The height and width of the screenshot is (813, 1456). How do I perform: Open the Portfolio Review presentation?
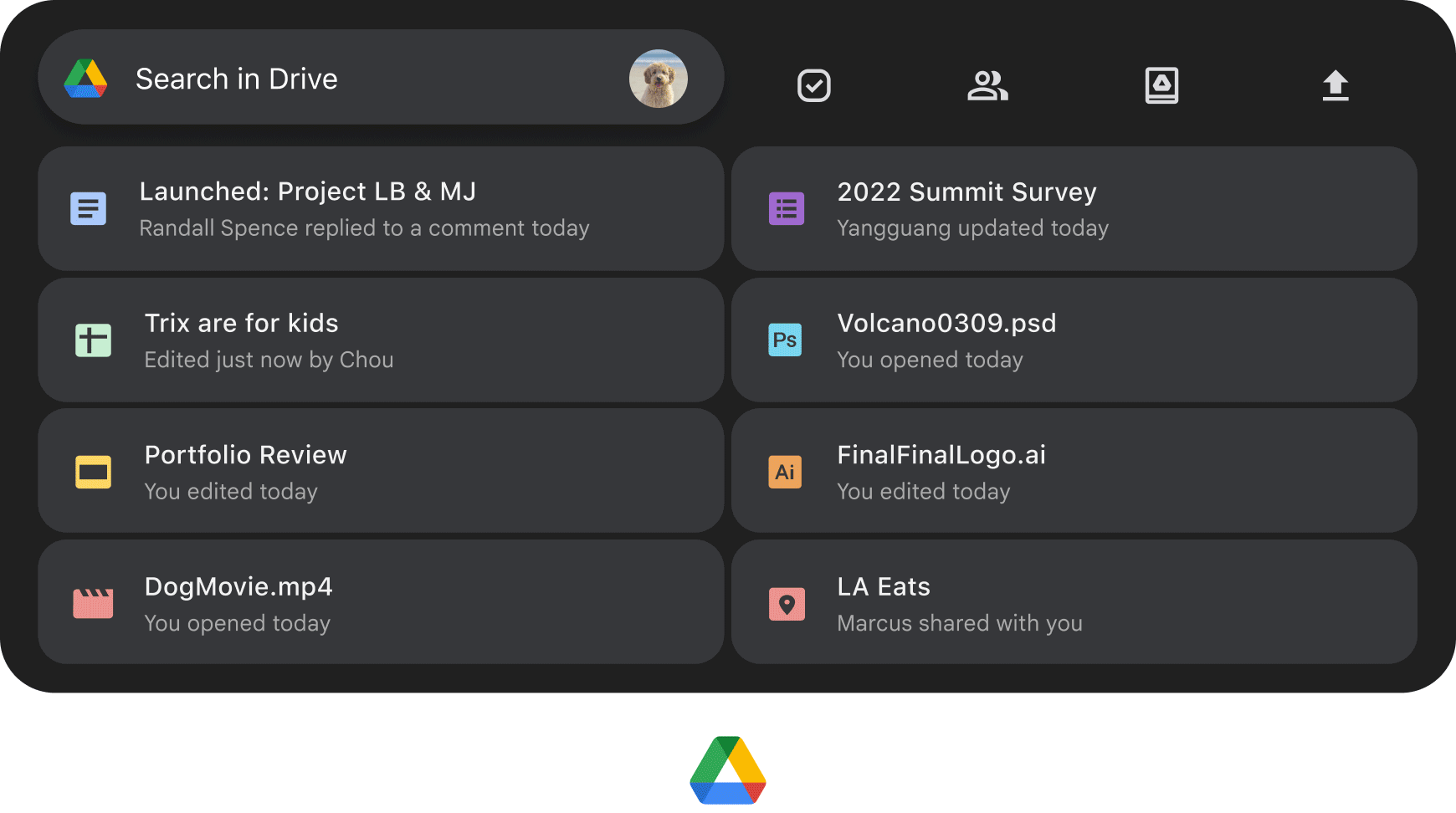click(x=381, y=471)
